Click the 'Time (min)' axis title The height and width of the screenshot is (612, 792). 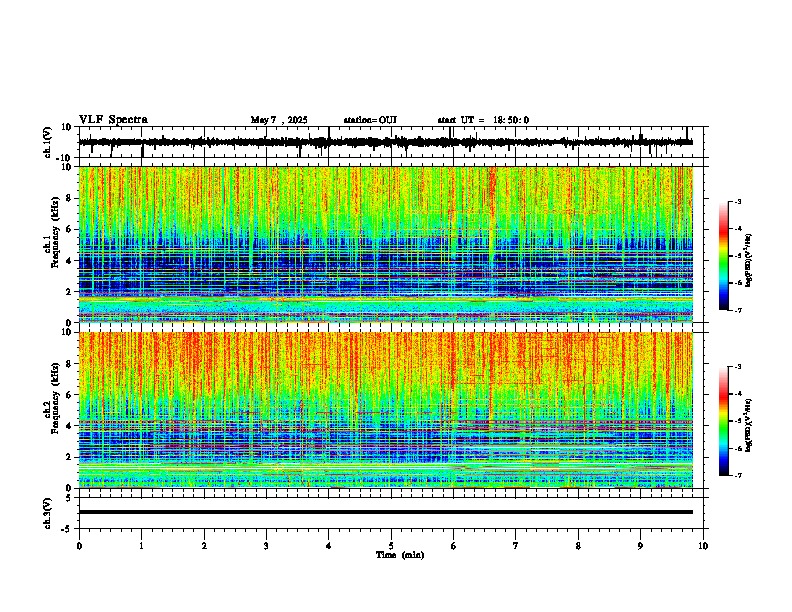tap(400, 555)
